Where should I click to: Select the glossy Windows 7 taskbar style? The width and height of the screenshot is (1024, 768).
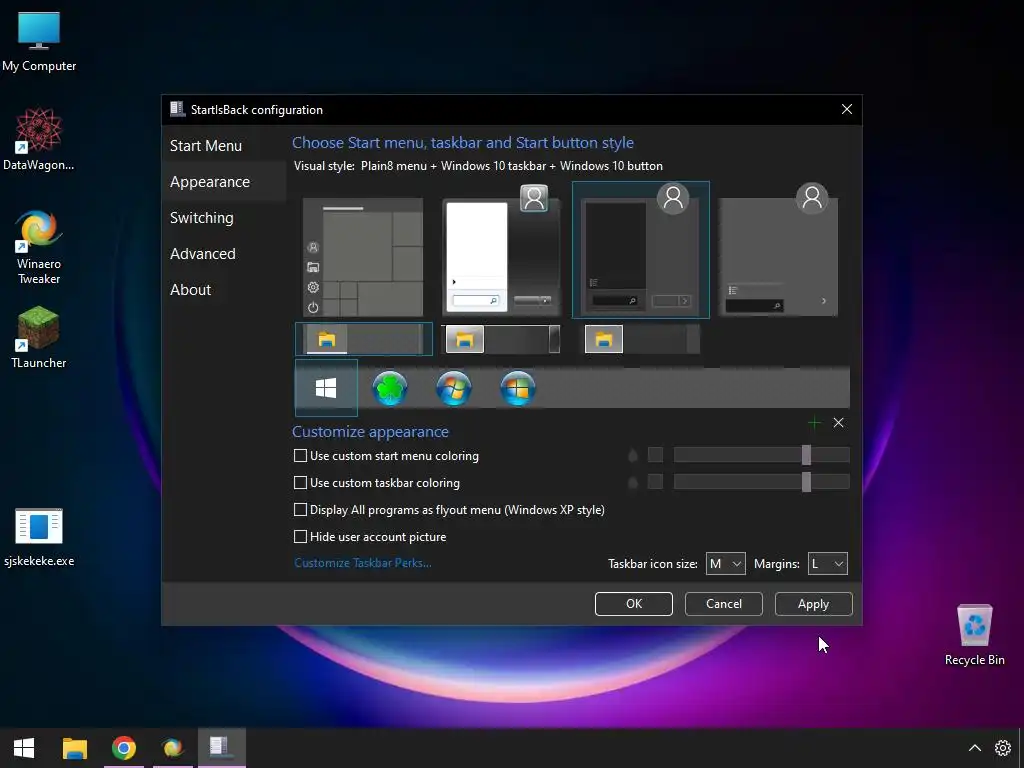(x=501, y=339)
